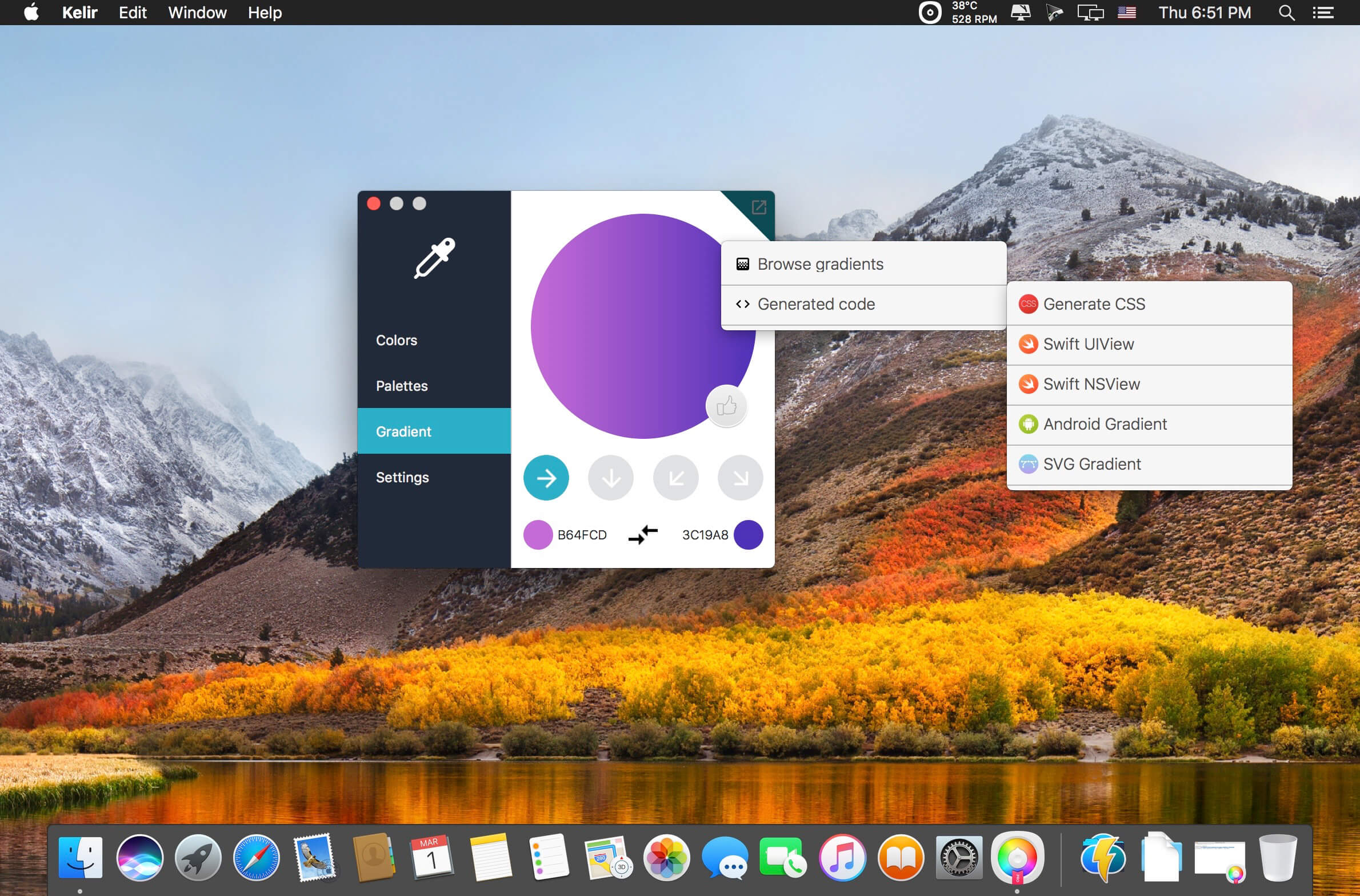The height and width of the screenshot is (896, 1360).
Task: Click the Browse gradients grid icon
Action: pos(742,264)
